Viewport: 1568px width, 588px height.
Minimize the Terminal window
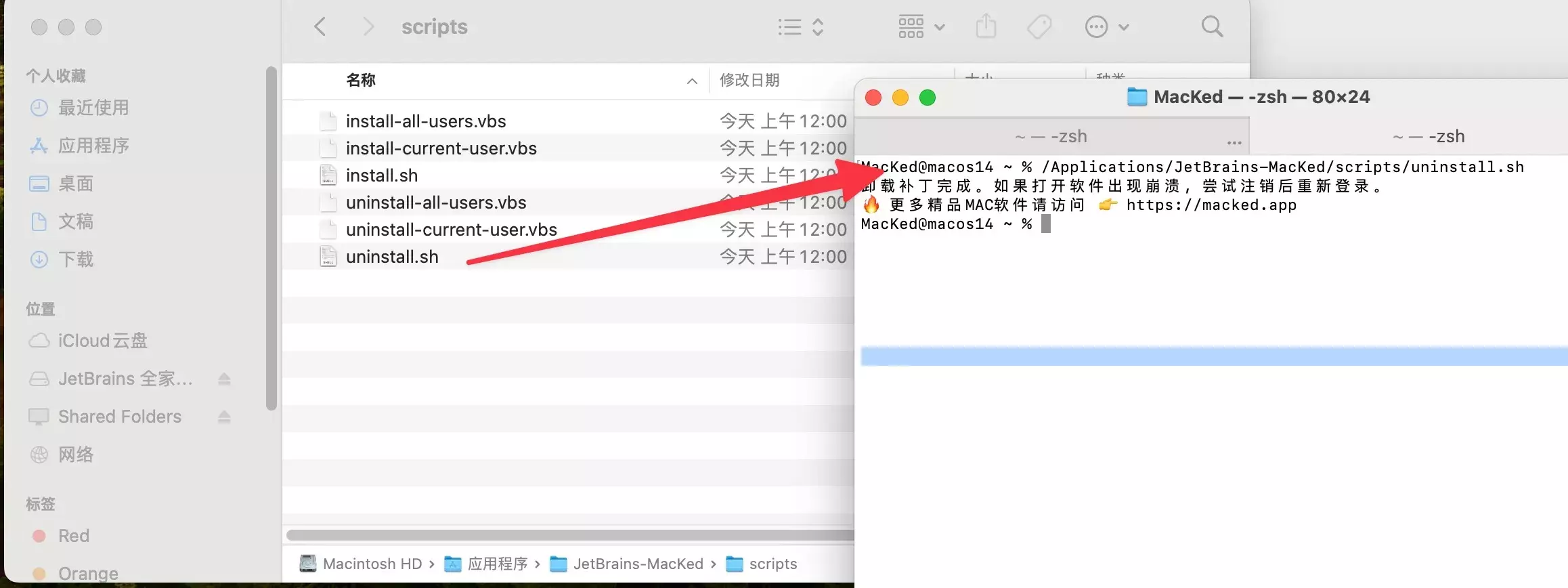pyautogui.click(x=900, y=98)
